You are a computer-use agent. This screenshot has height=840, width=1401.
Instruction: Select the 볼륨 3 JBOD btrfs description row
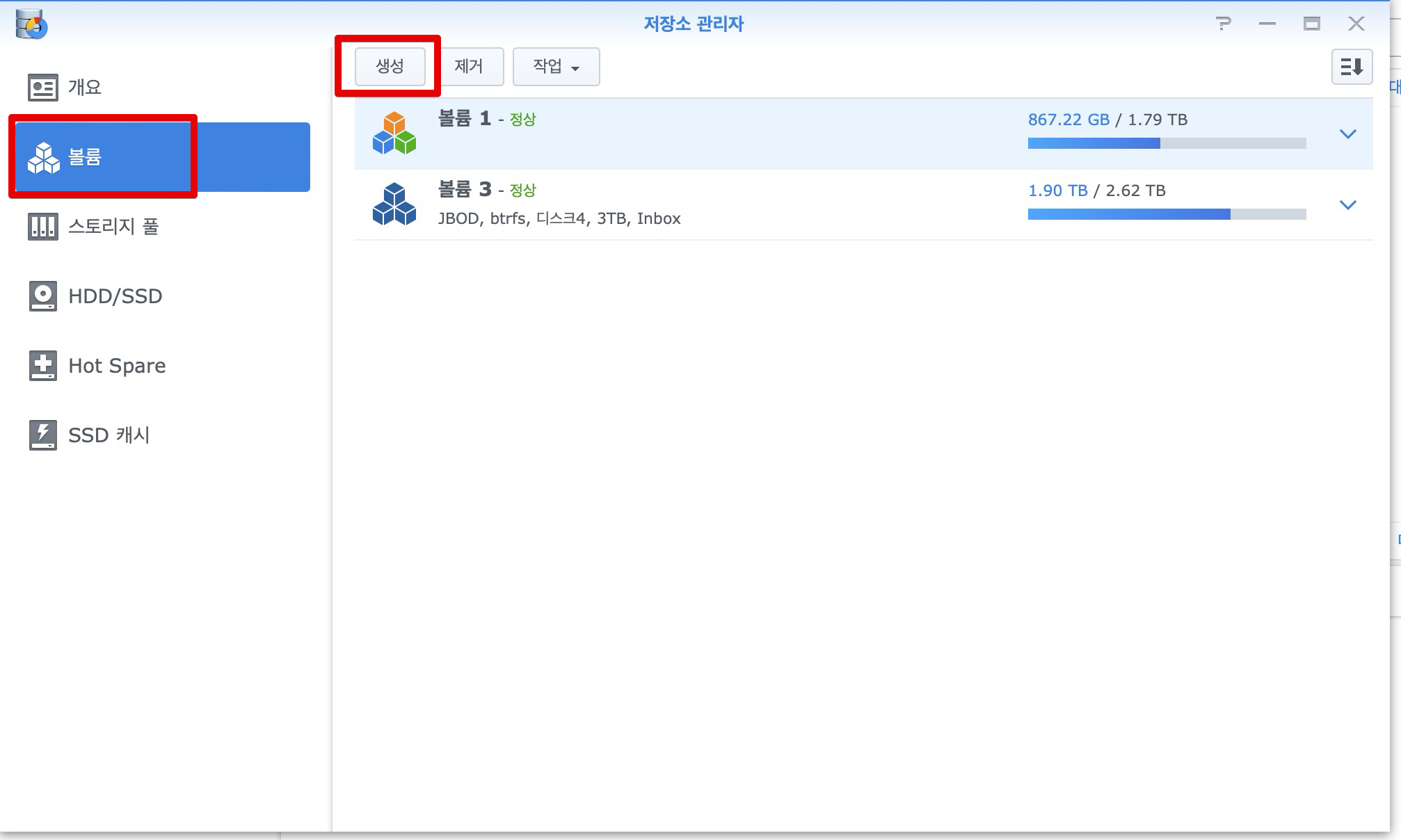coord(559,218)
